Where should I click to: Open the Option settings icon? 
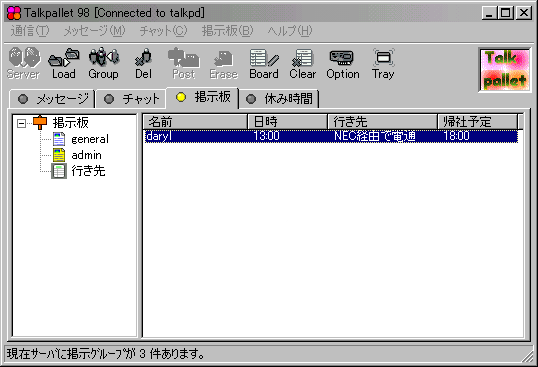pos(343,64)
